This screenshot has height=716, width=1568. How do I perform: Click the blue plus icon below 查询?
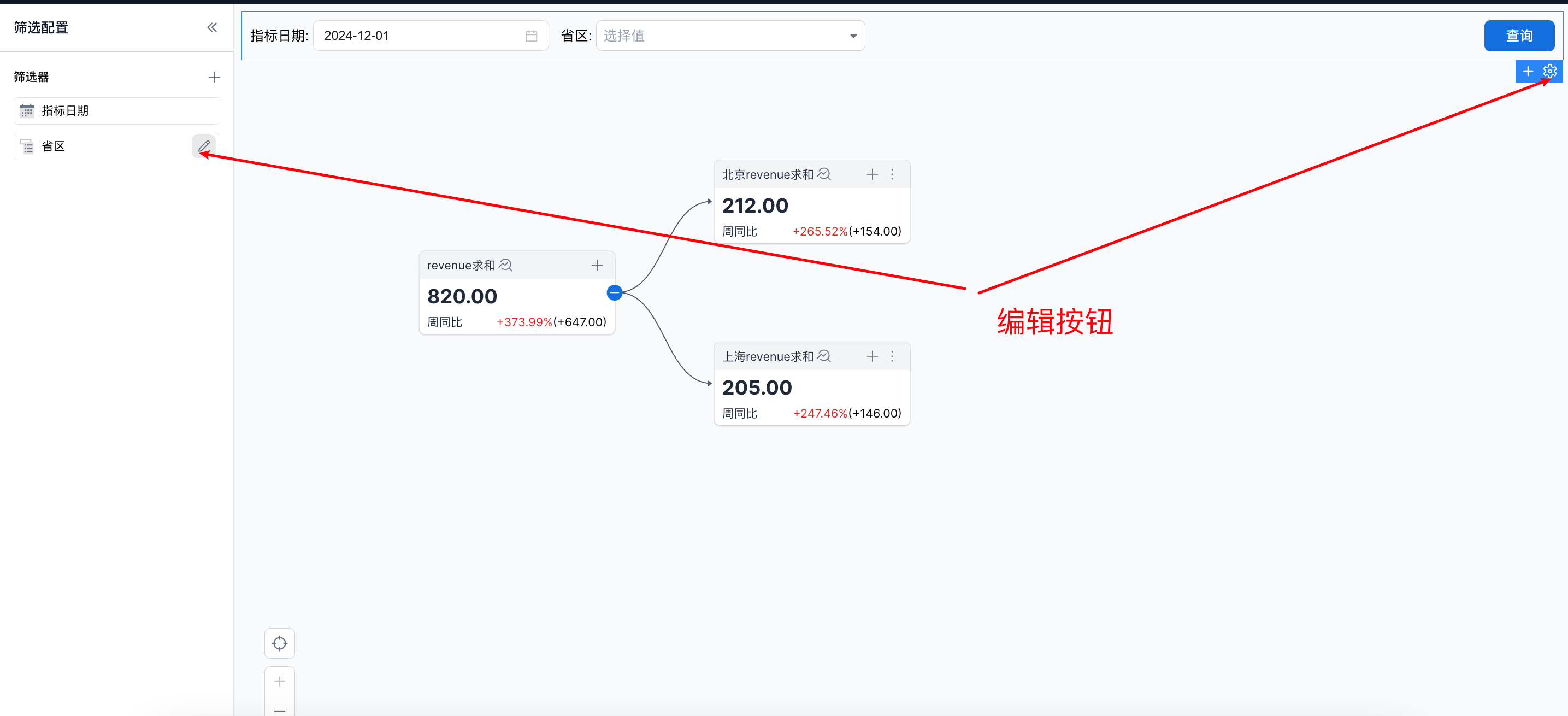click(x=1528, y=71)
